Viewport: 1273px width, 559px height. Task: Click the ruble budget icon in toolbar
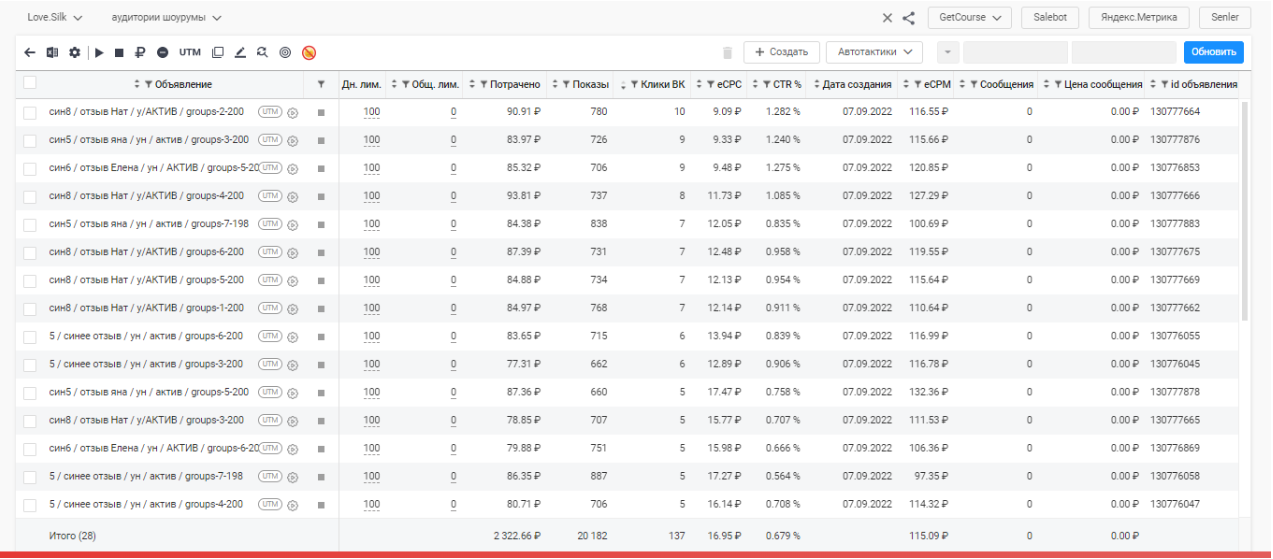(140, 52)
